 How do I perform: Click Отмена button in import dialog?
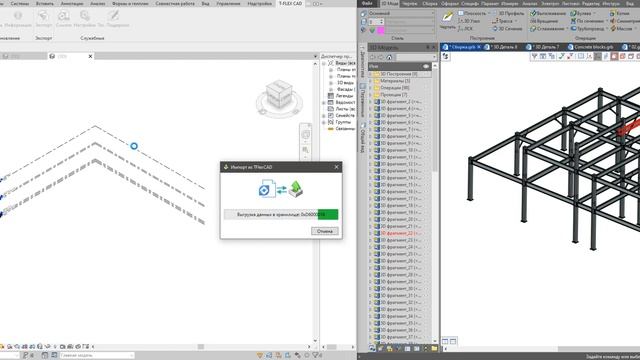pyautogui.click(x=324, y=231)
